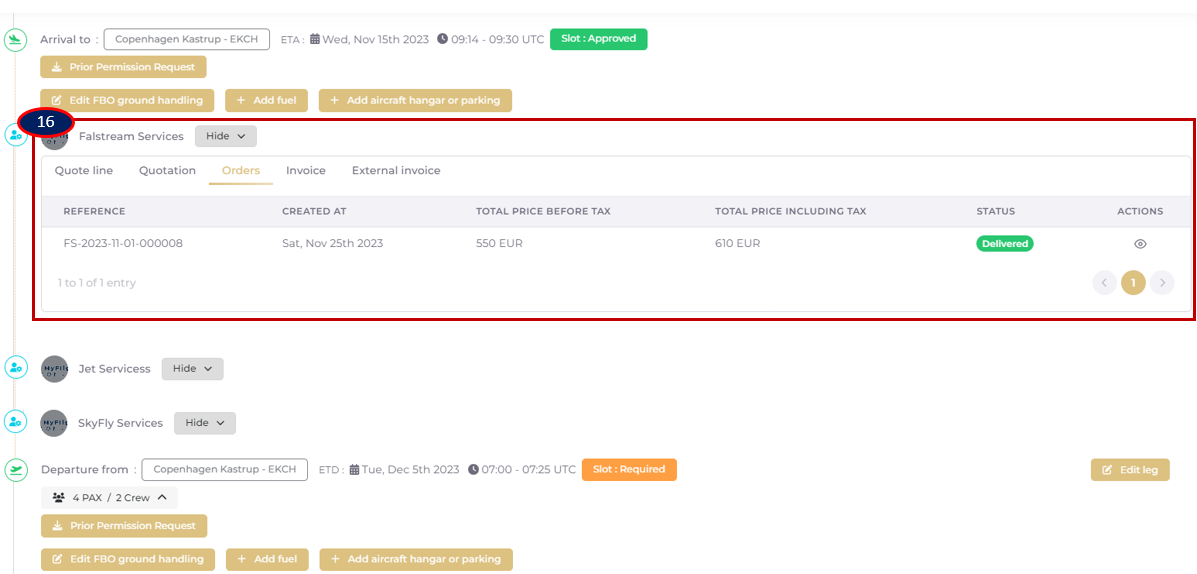Collapse Jet Servicess with Hide dropdown

click(x=192, y=369)
